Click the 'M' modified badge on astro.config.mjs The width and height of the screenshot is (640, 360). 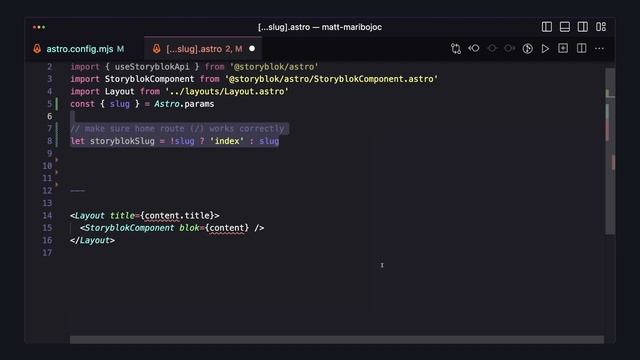click(120, 49)
